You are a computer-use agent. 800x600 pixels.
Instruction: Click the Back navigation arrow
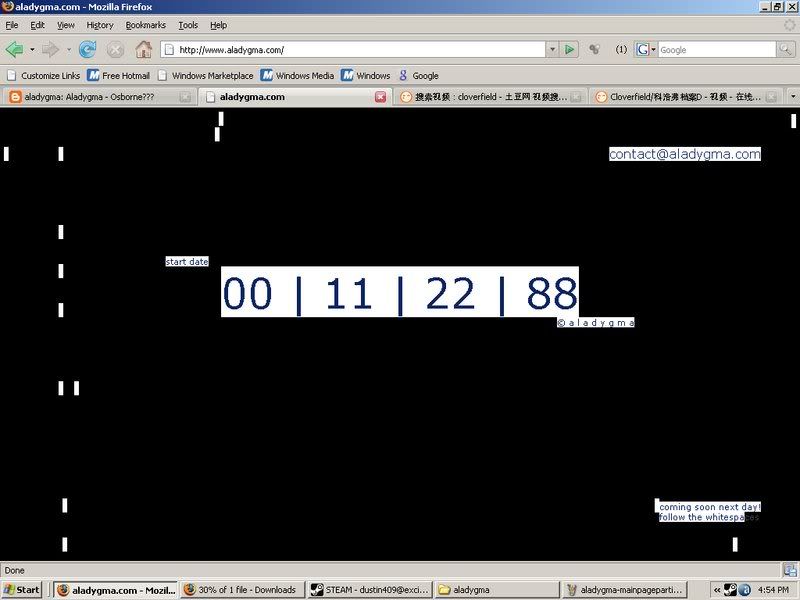tap(14, 49)
